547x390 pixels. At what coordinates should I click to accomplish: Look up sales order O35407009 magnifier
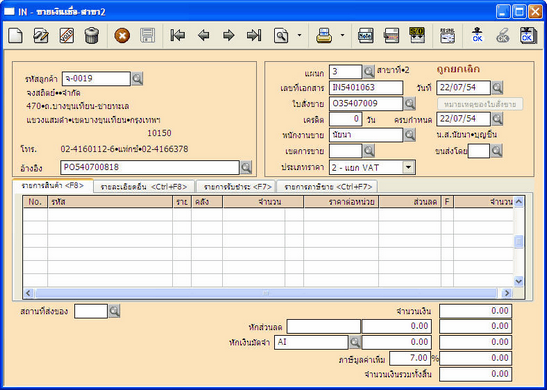410,104
